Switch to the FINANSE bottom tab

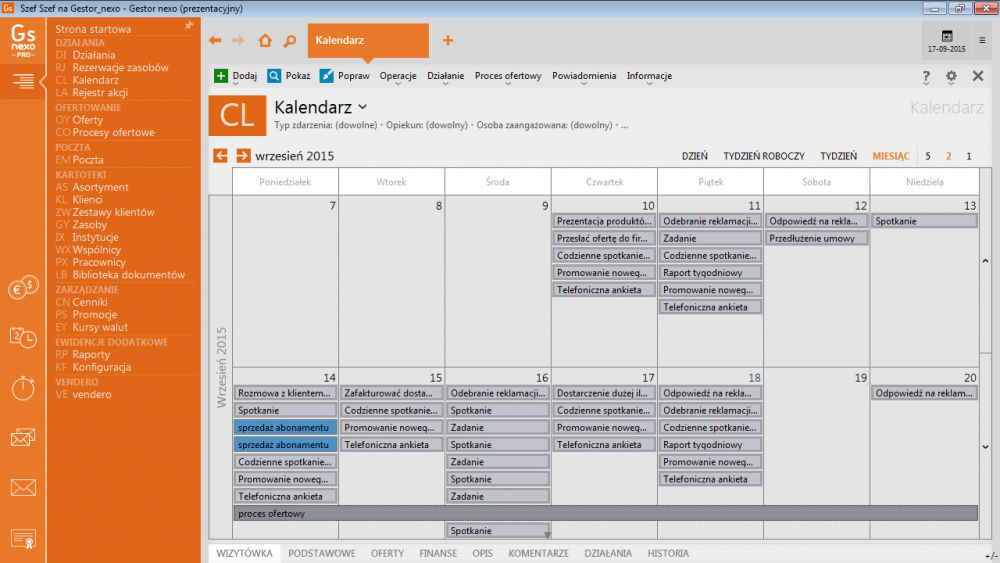pyautogui.click(x=438, y=553)
